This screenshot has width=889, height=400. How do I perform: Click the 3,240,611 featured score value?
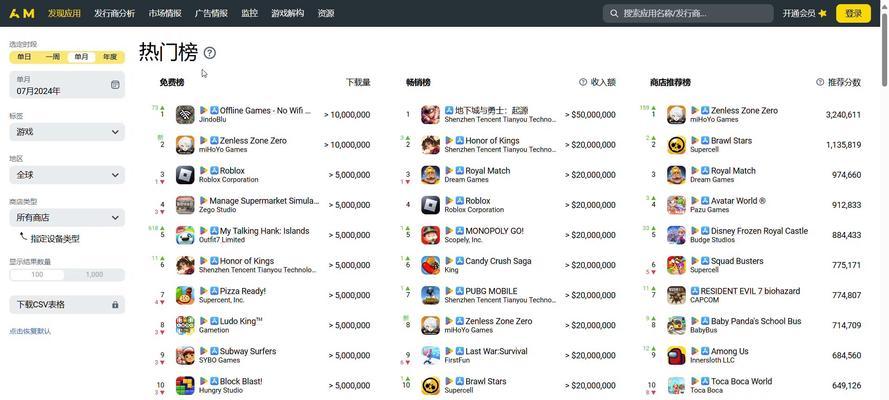click(843, 114)
